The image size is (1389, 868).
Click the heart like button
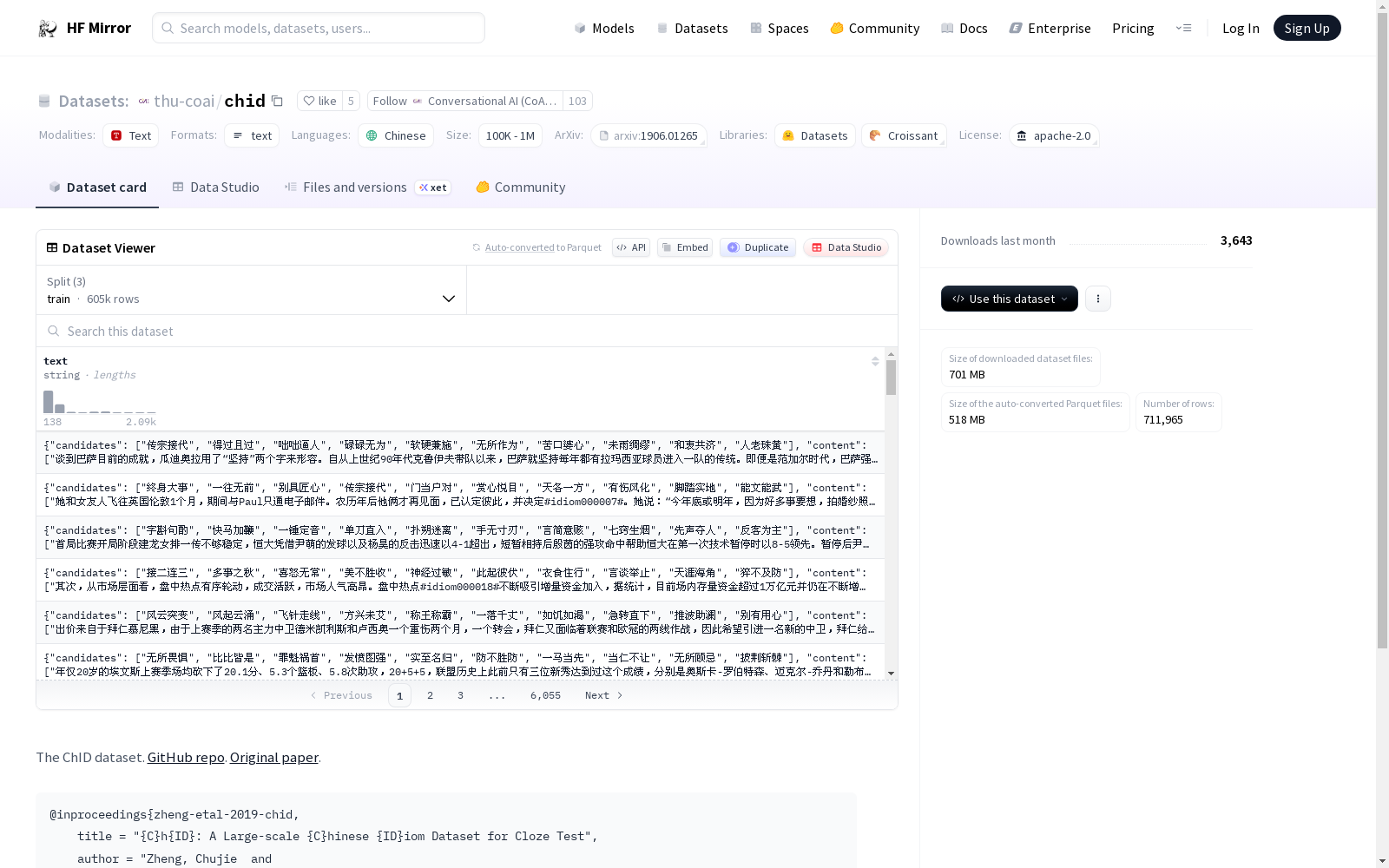pos(319,101)
